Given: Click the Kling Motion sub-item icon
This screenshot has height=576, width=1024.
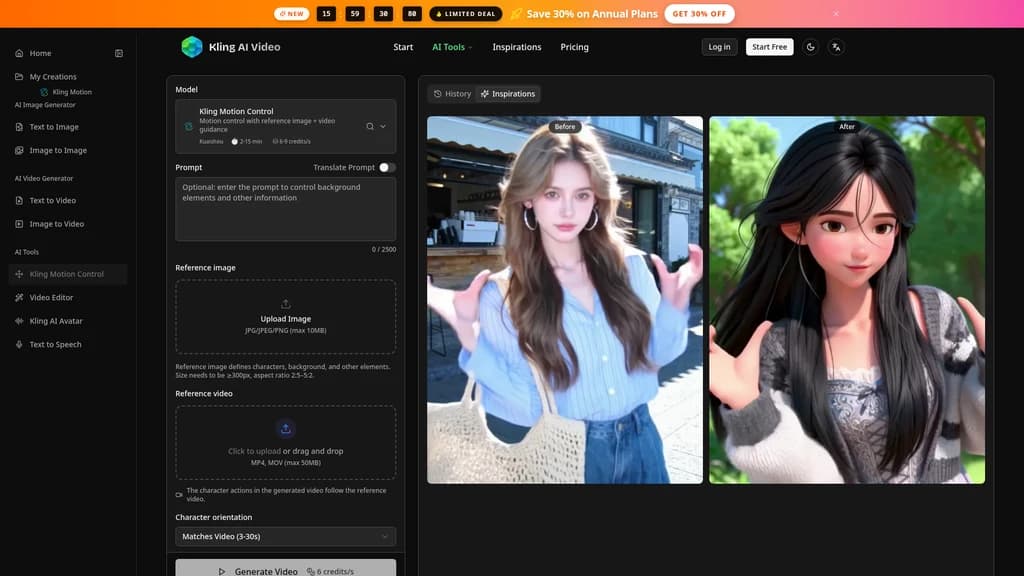Looking at the screenshot, I should (x=44, y=92).
